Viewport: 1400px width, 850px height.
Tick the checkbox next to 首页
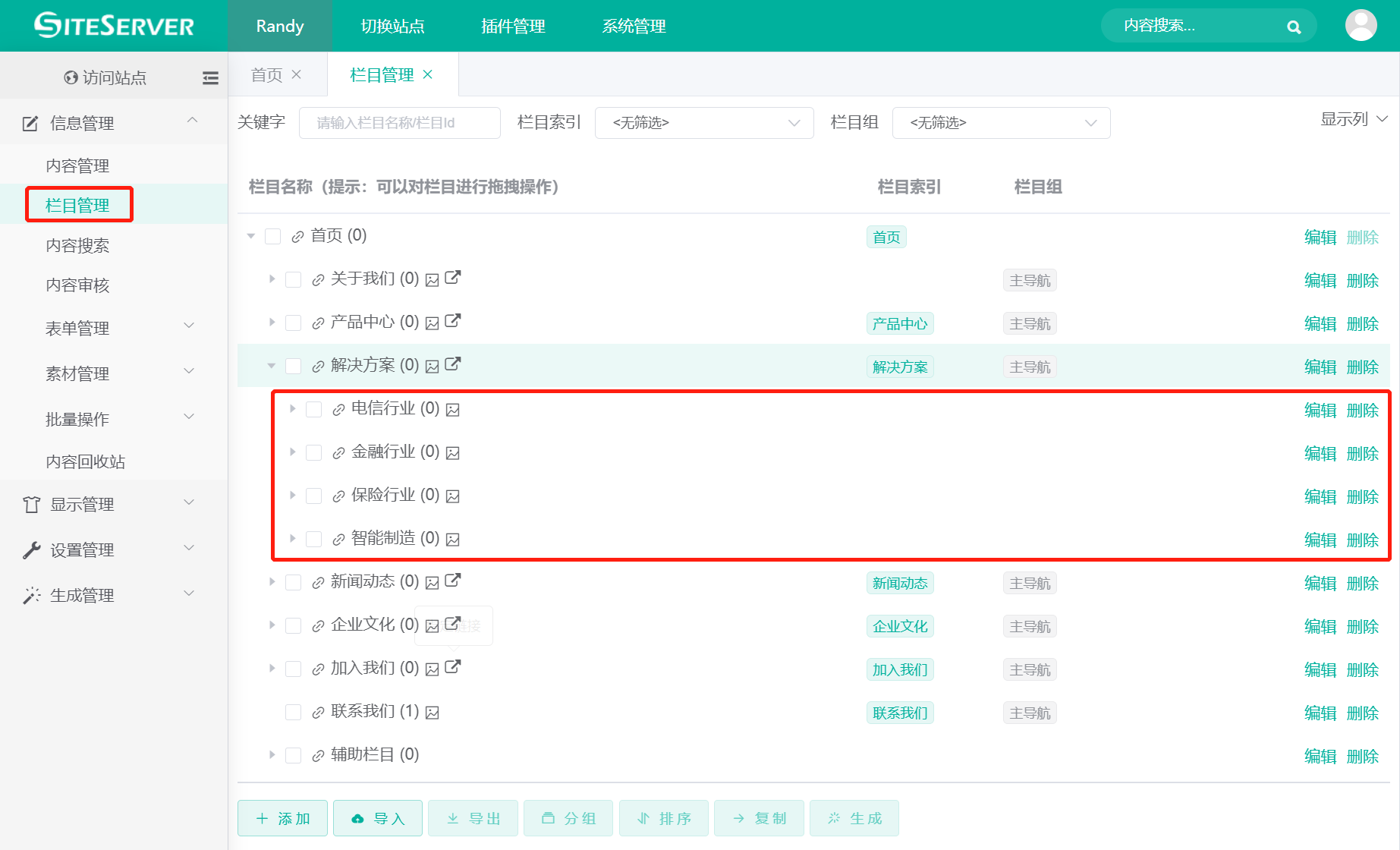[272, 236]
